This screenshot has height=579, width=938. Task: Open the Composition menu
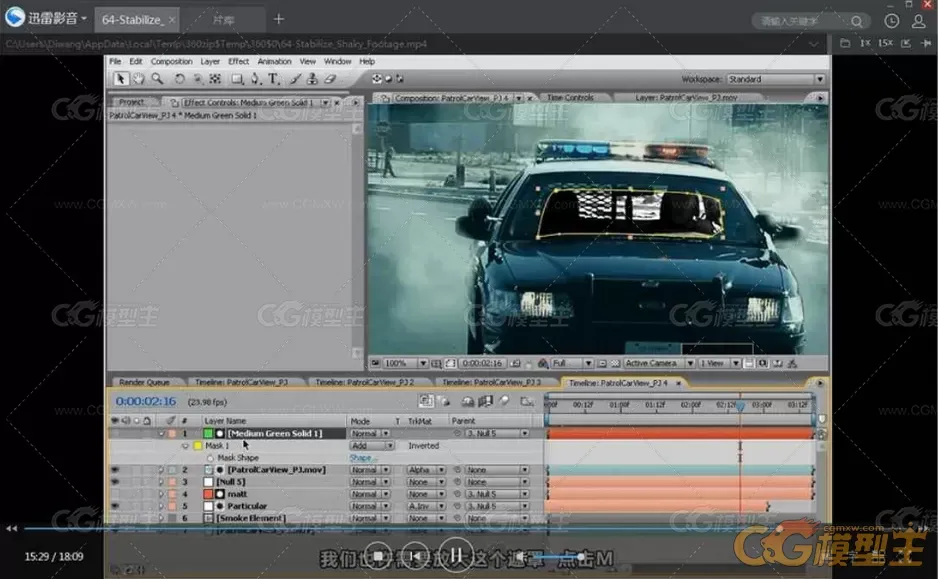(172, 61)
